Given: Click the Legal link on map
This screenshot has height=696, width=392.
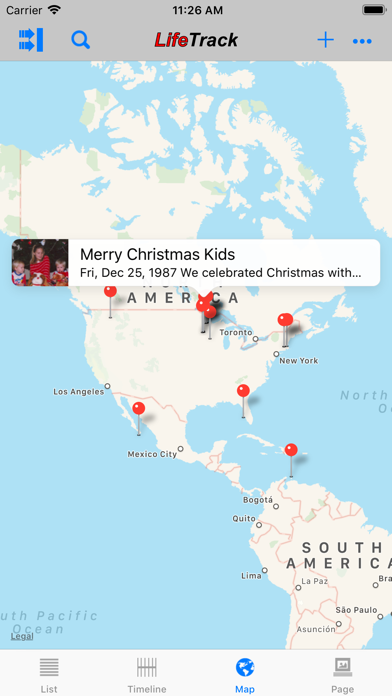Looking at the screenshot, I should [x=22, y=636].
